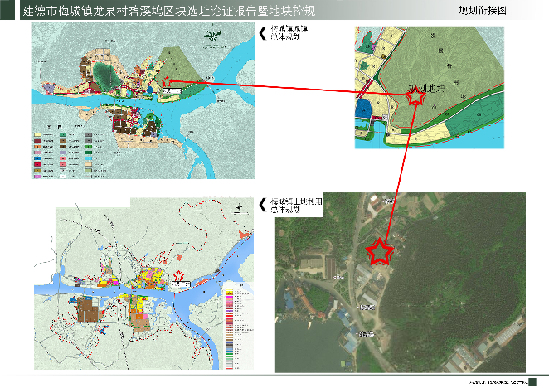Click the north arrow compass on land-use map

(x=239, y=209)
